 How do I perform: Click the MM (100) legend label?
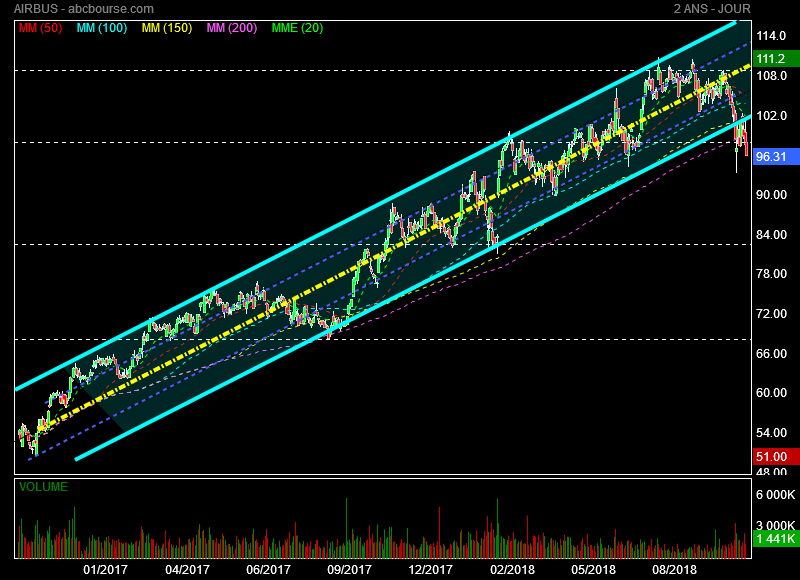(102, 28)
